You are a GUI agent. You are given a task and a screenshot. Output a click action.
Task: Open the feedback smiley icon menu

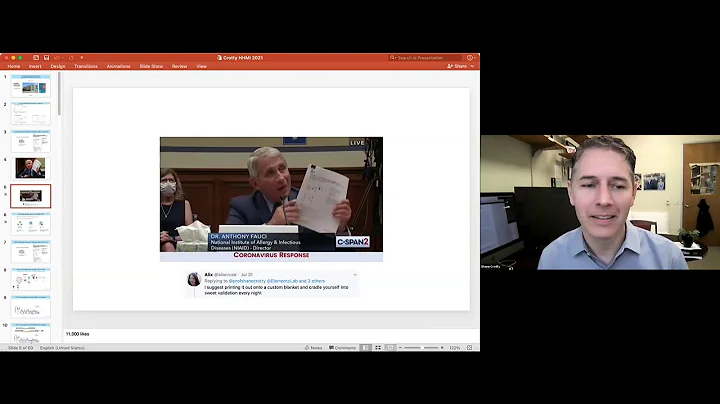point(471,58)
